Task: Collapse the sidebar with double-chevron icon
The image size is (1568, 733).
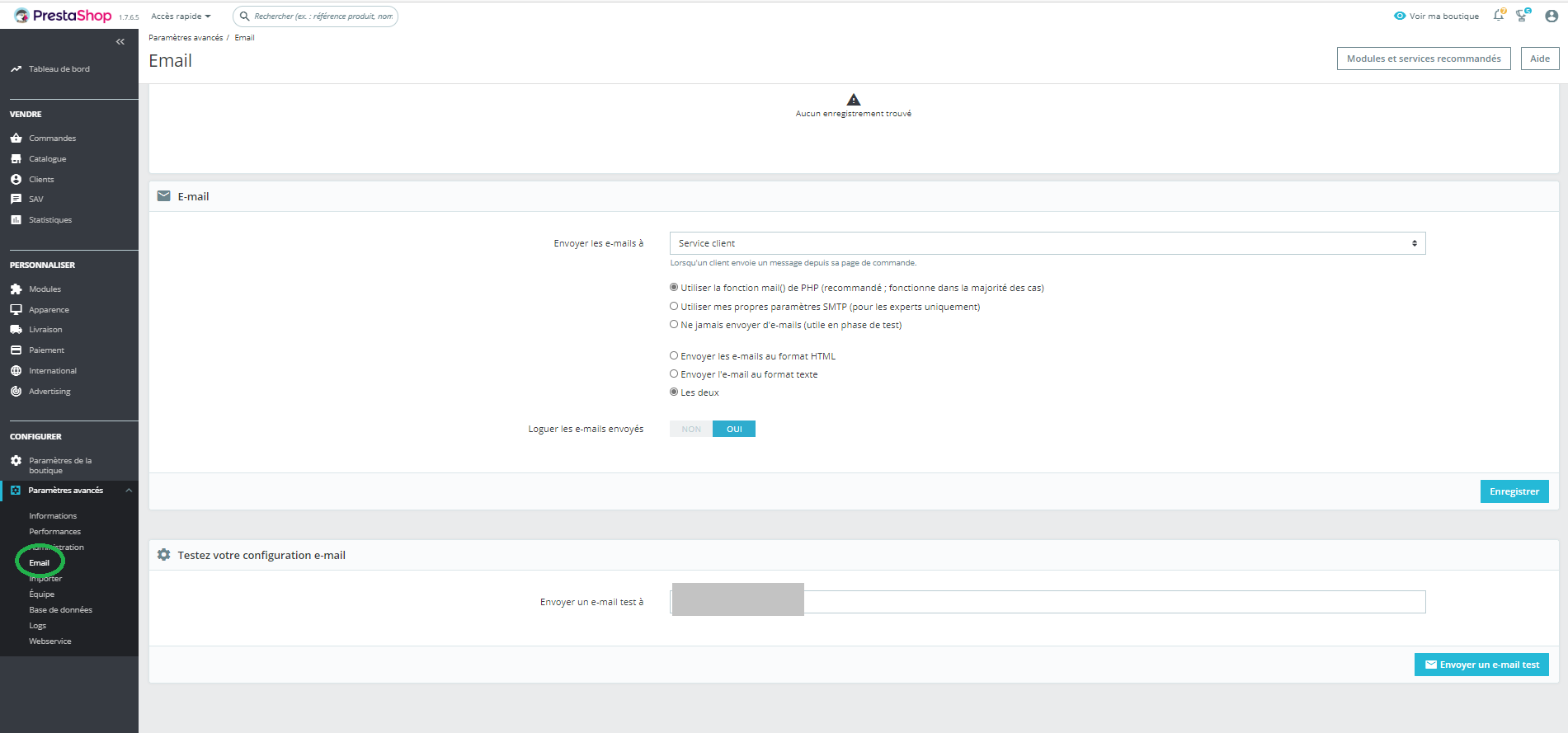Action: point(120,41)
